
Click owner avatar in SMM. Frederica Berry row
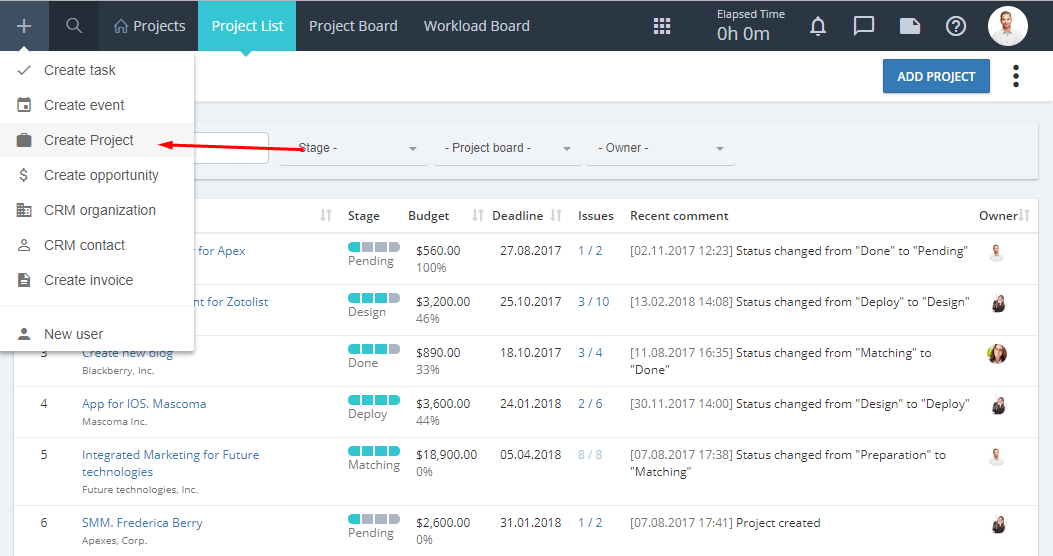(x=997, y=524)
